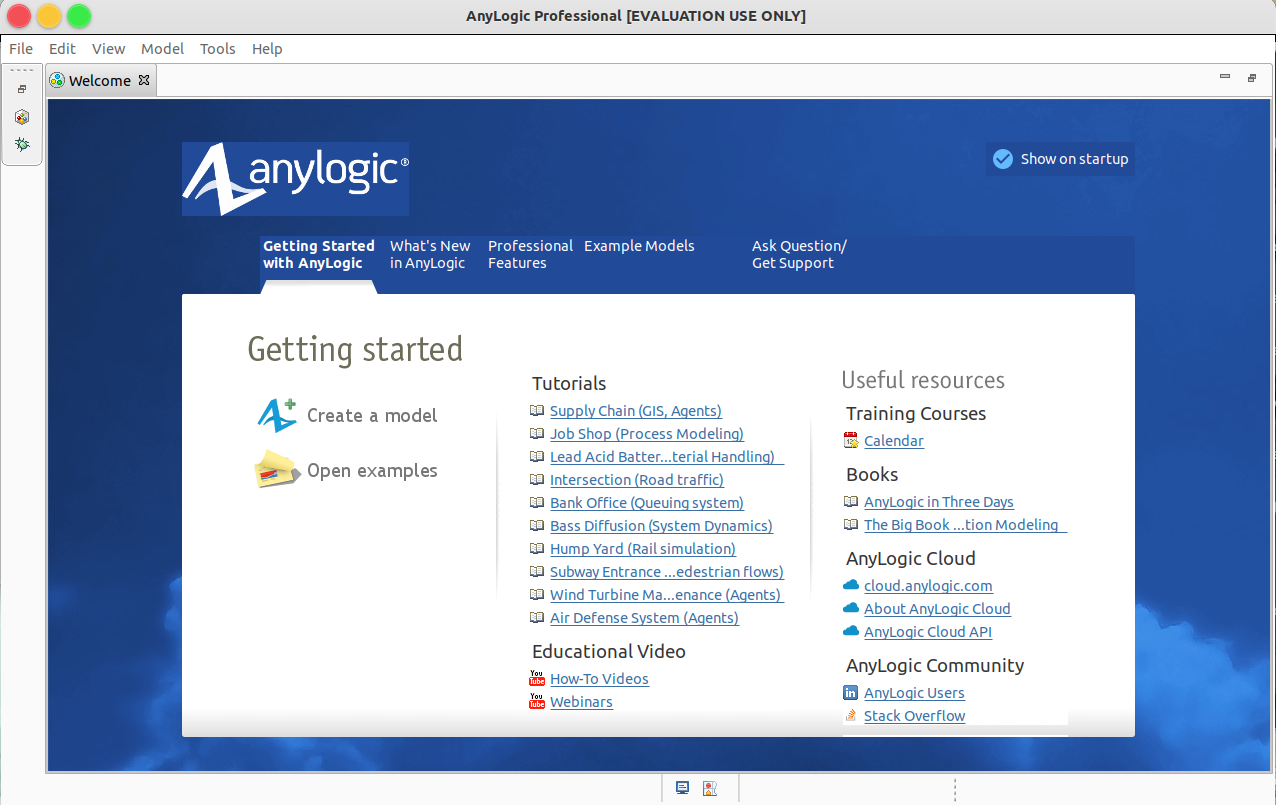The height and width of the screenshot is (805, 1276).
Task: Click the calendar icon beside the Calendar link
Action: (851, 440)
